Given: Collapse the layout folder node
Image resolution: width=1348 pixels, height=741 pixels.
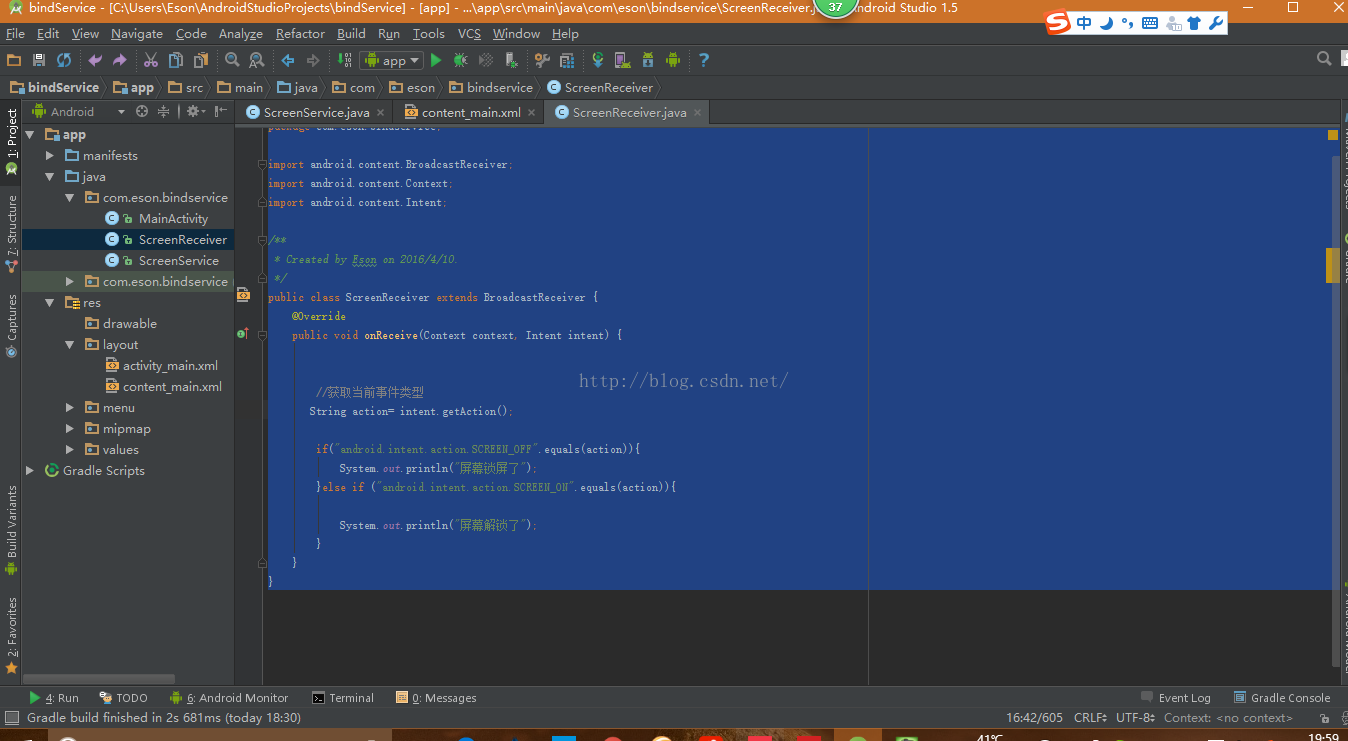Looking at the screenshot, I should coord(69,345).
